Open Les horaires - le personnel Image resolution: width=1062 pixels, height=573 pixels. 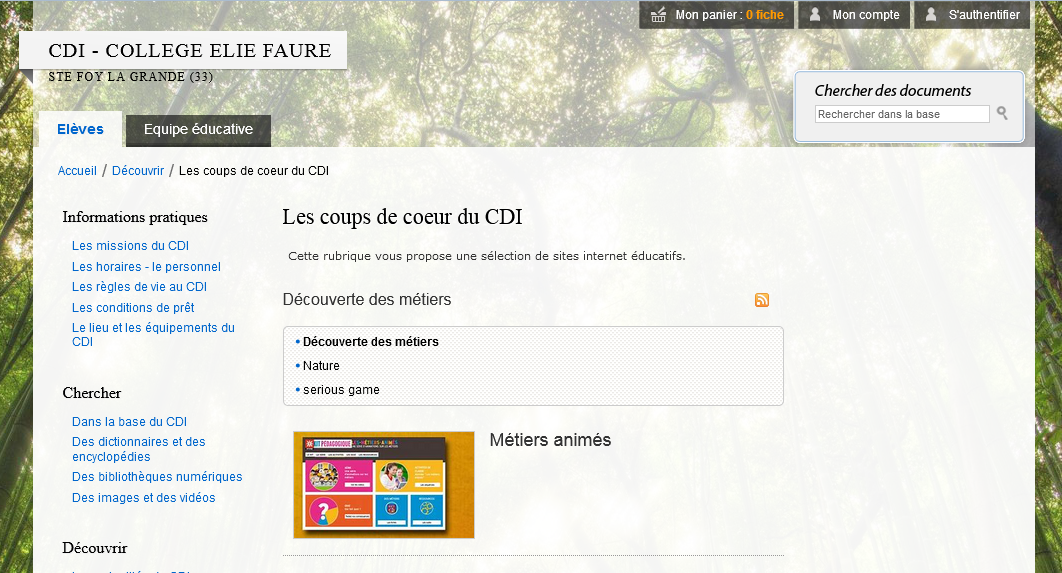tap(146, 267)
